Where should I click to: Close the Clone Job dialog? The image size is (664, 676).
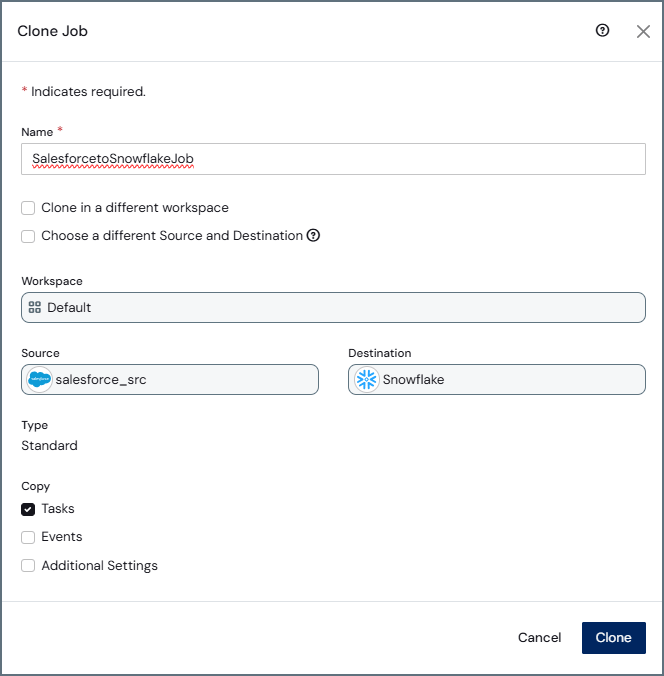pyautogui.click(x=643, y=31)
